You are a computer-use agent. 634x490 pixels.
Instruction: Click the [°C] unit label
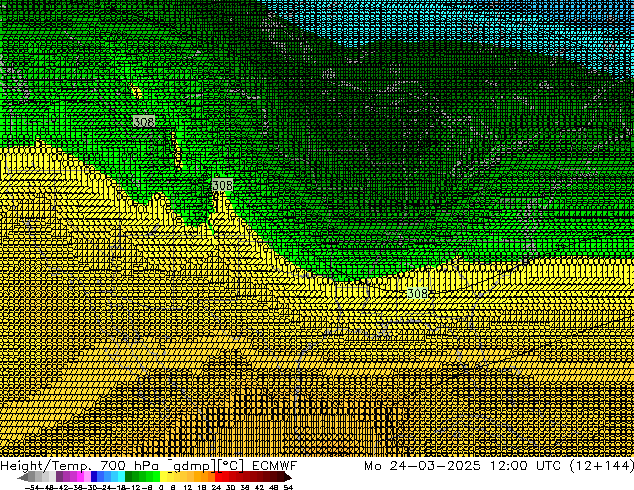(x=231, y=466)
